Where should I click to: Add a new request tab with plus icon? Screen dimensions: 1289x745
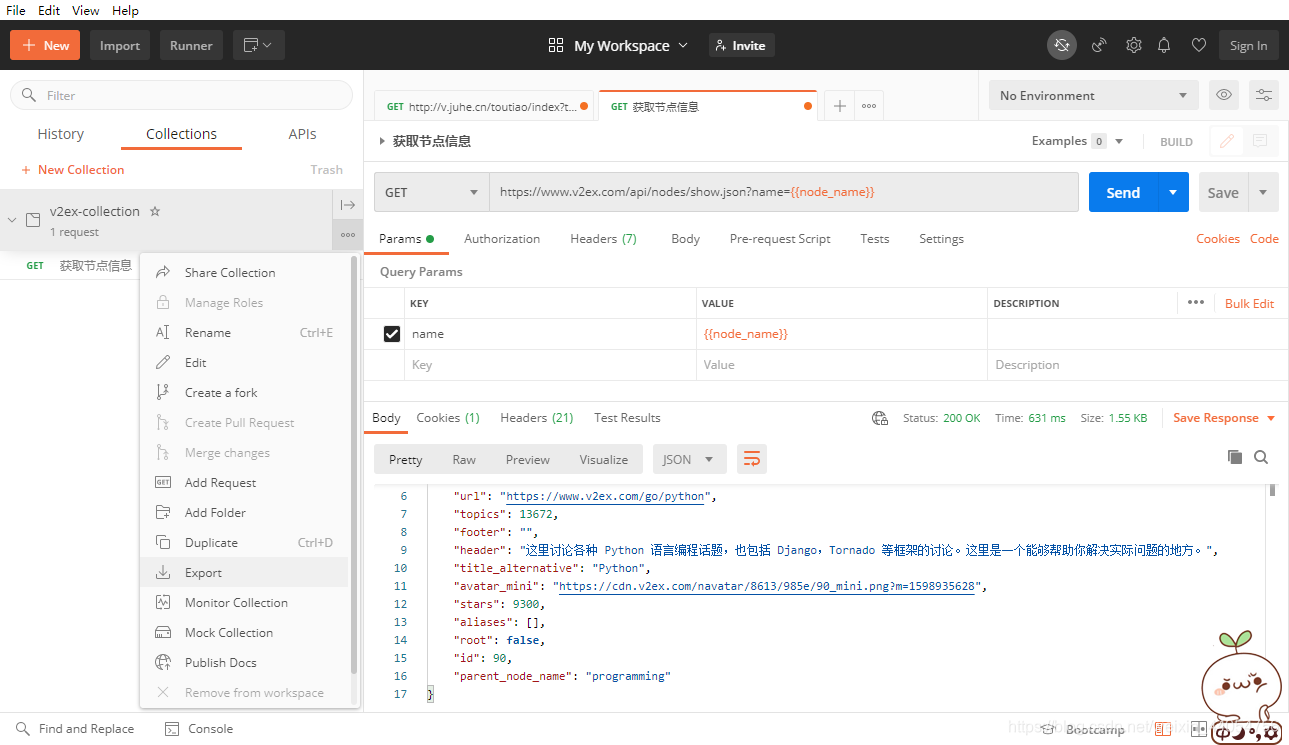click(840, 106)
